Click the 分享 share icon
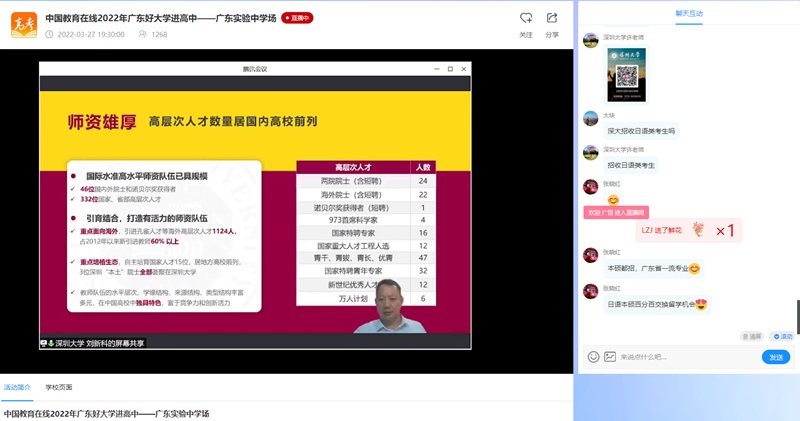Screen dimensions: 800x421 (x=552, y=18)
